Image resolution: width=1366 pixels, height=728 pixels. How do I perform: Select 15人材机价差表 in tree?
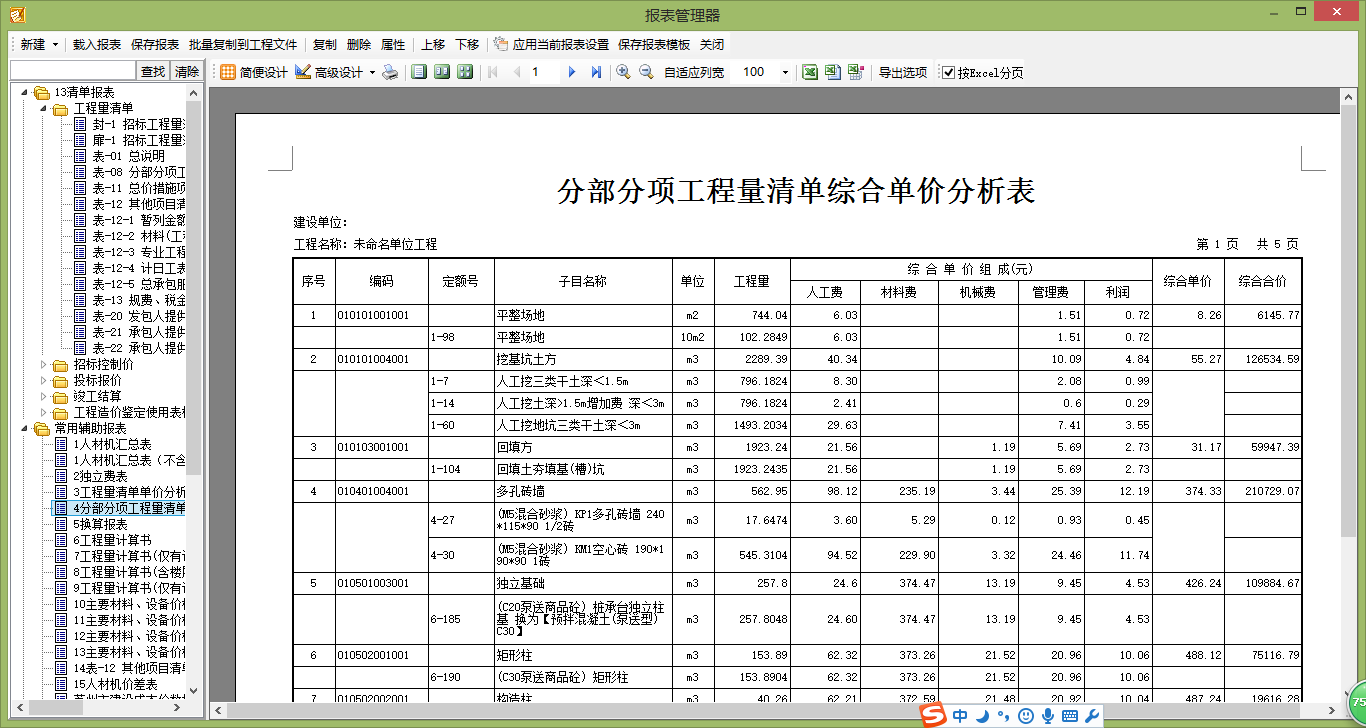pyautogui.click(x=115, y=684)
